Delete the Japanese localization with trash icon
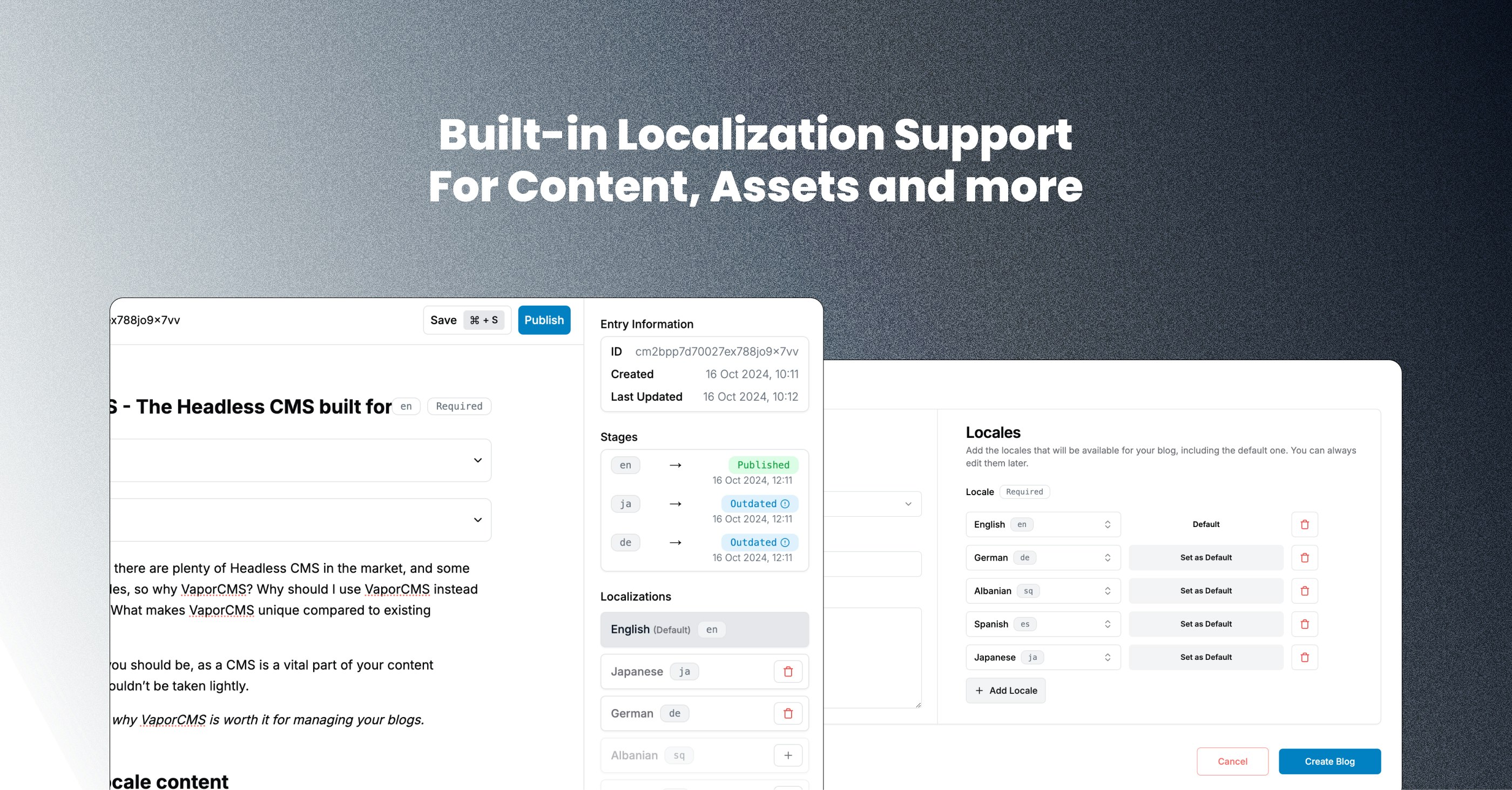The image size is (1512, 790). 788,671
